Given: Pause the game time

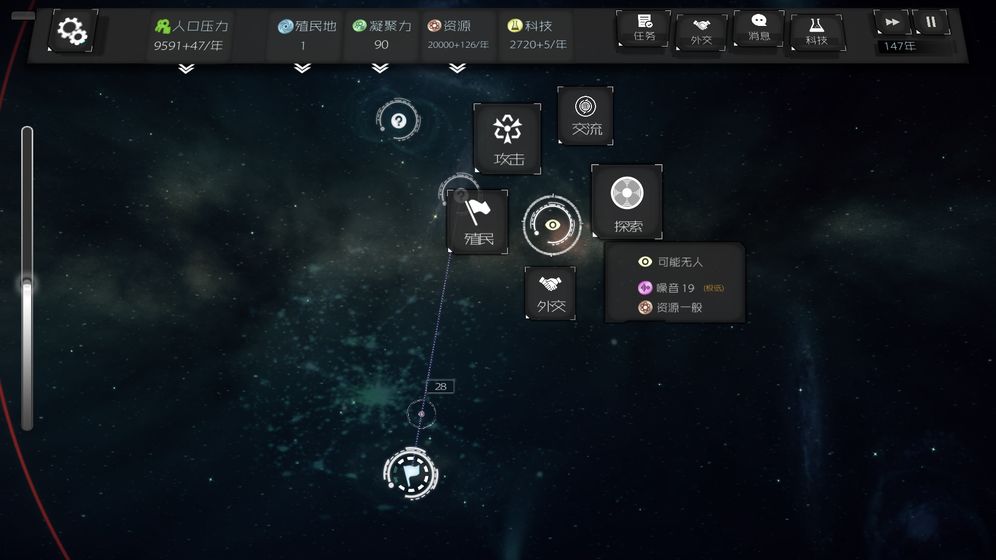Looking at the screenshot, I should [x=931, y=22].
